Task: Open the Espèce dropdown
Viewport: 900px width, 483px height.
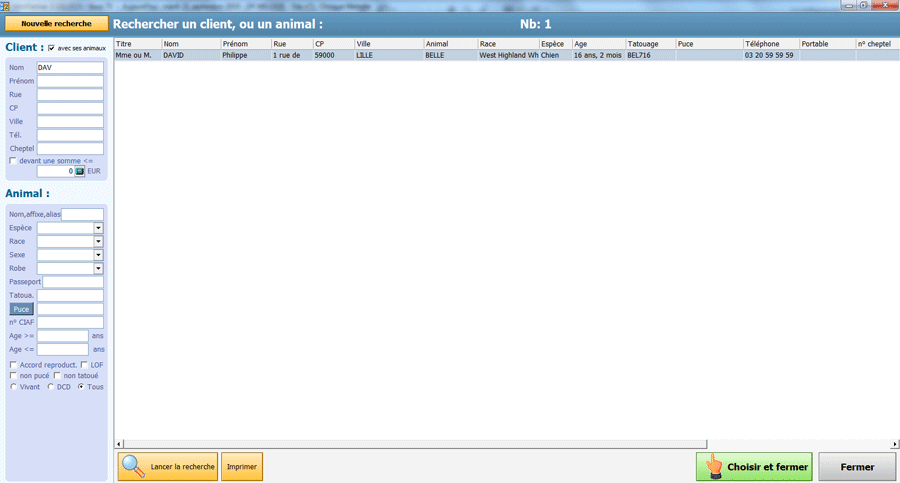Action: pos(98,228)
